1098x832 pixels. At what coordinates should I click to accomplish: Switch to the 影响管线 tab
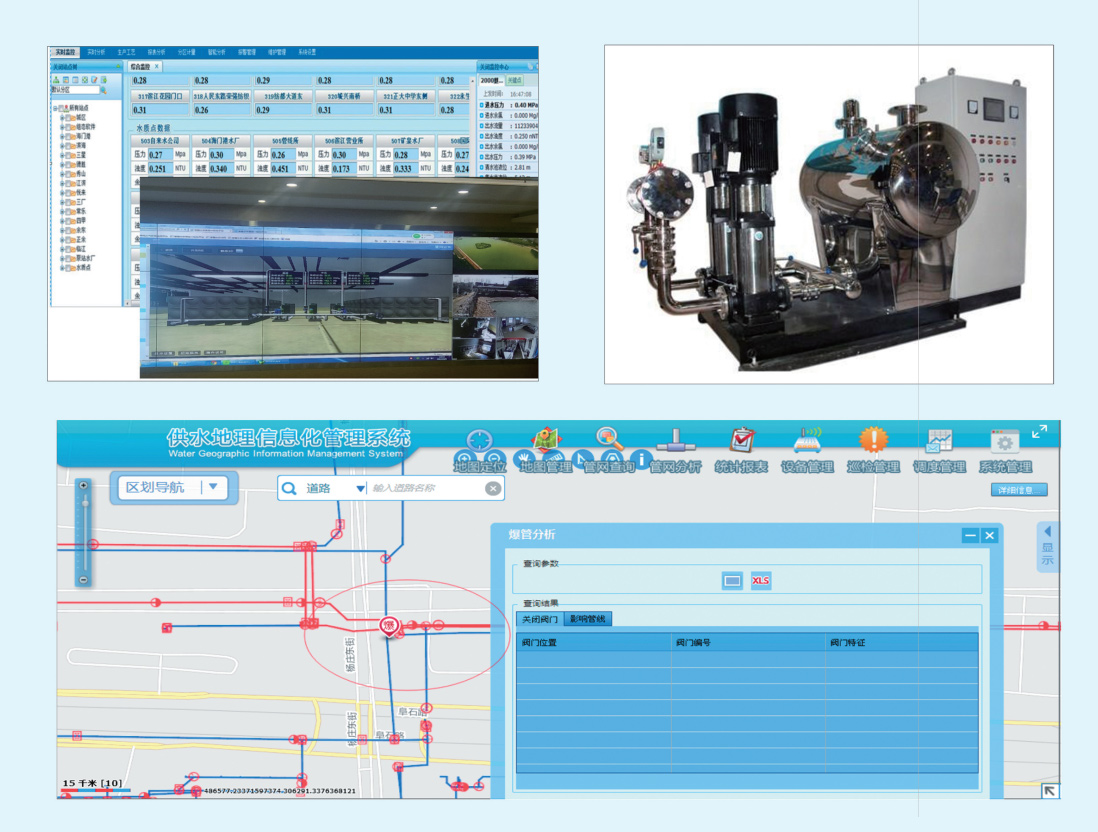coord(587,619)
